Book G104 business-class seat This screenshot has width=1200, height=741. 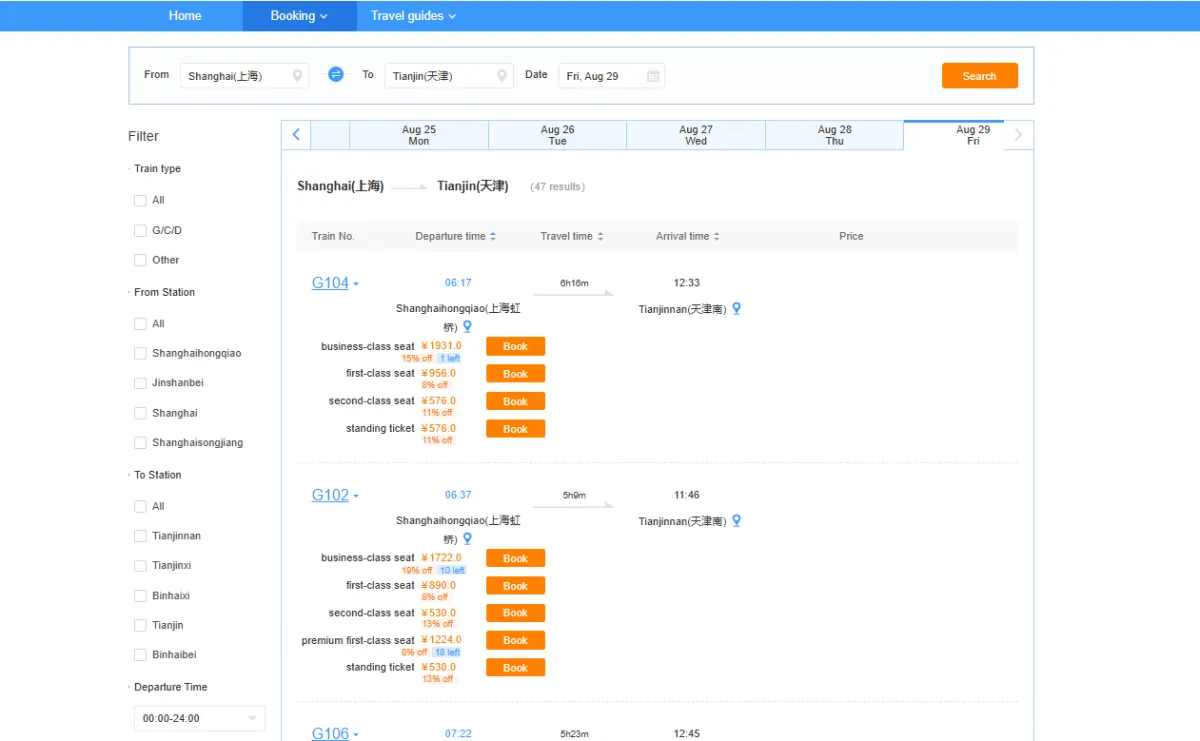pos(516,347)
